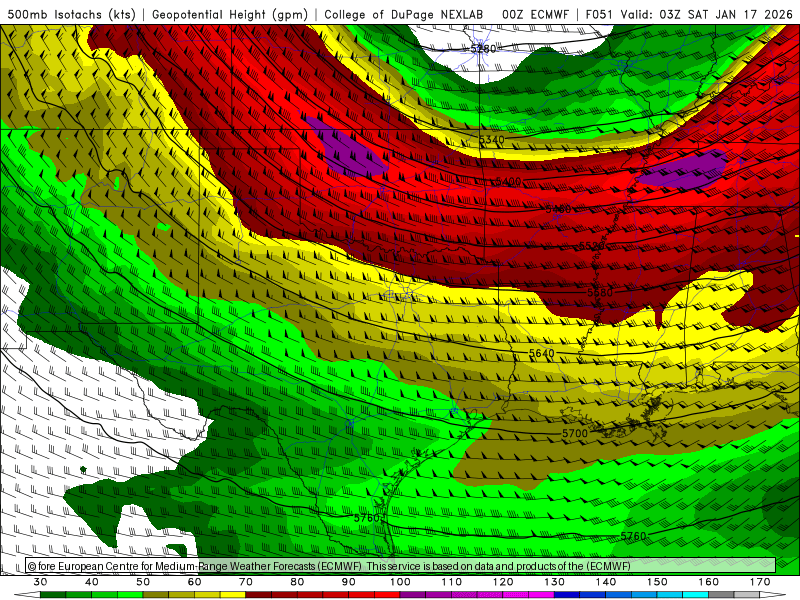
Task: Click the 5280 height contour label
Action: (x=483, y=48)
